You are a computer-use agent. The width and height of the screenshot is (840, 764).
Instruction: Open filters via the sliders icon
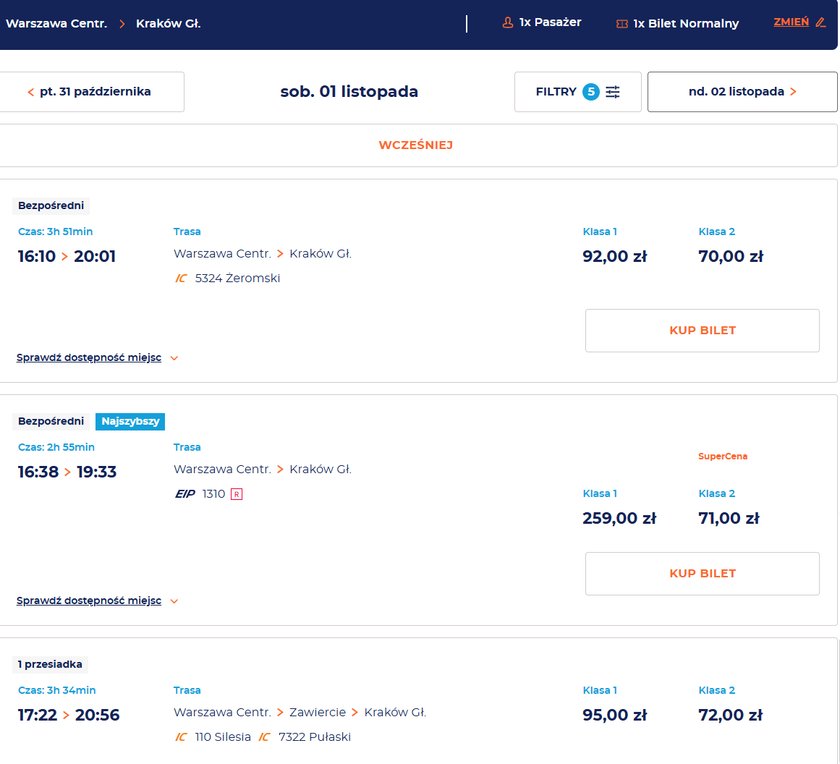pyautogui.click(x=613, y=92)
